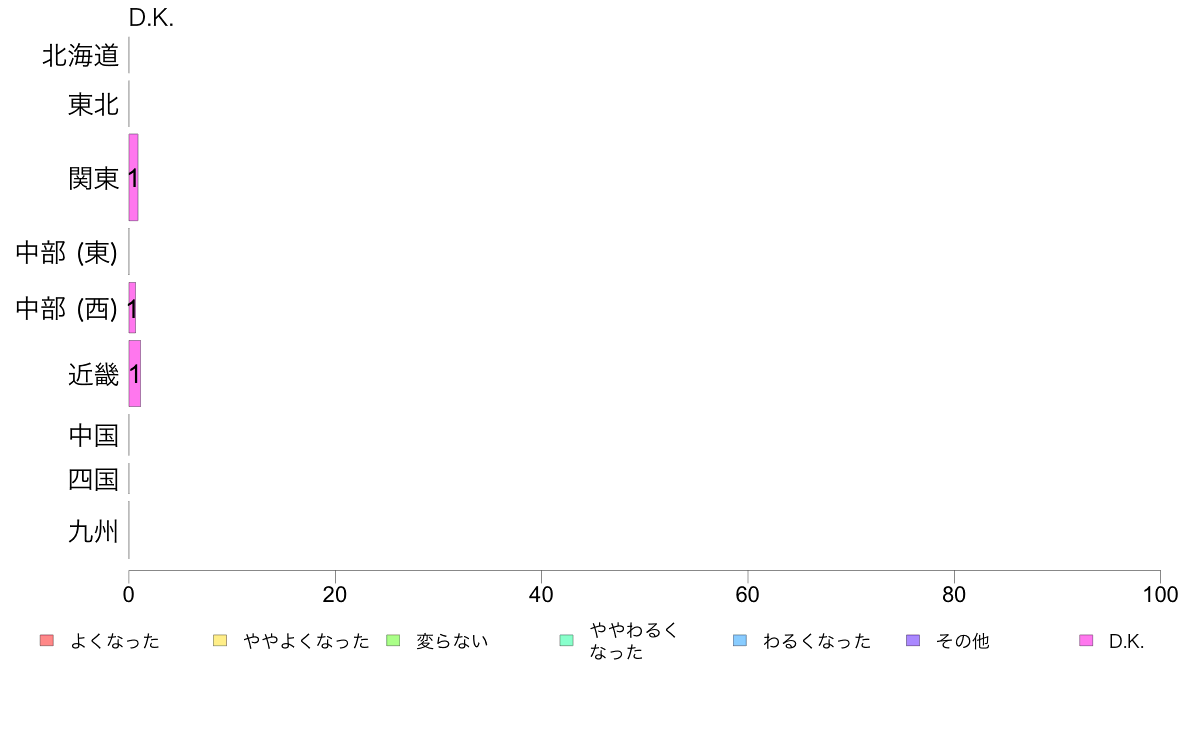Click the 40 tick on x-axis
1188x736 pixels.
point(541,594)
